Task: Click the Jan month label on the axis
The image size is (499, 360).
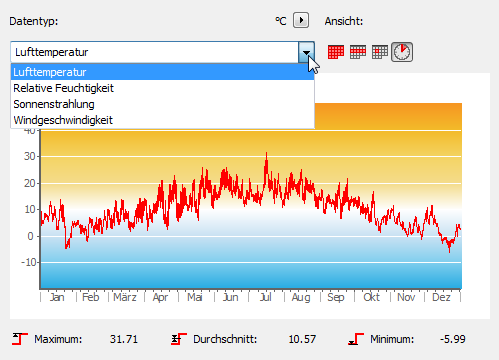Action: tap(57, 297)
